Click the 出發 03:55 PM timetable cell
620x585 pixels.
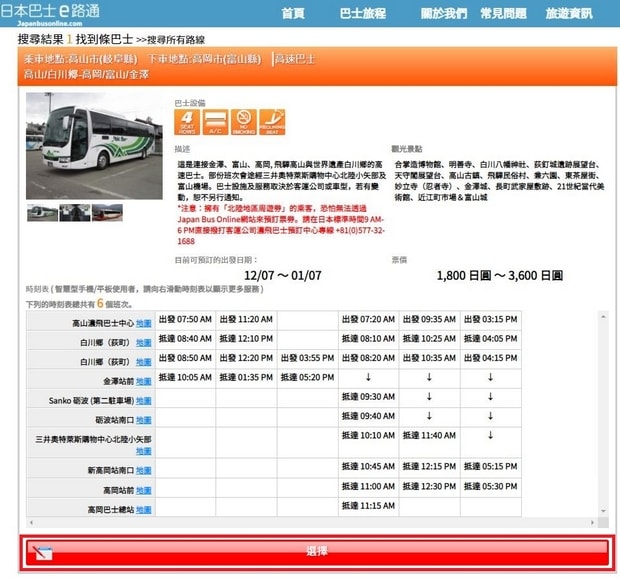click(x=308, y=358)
